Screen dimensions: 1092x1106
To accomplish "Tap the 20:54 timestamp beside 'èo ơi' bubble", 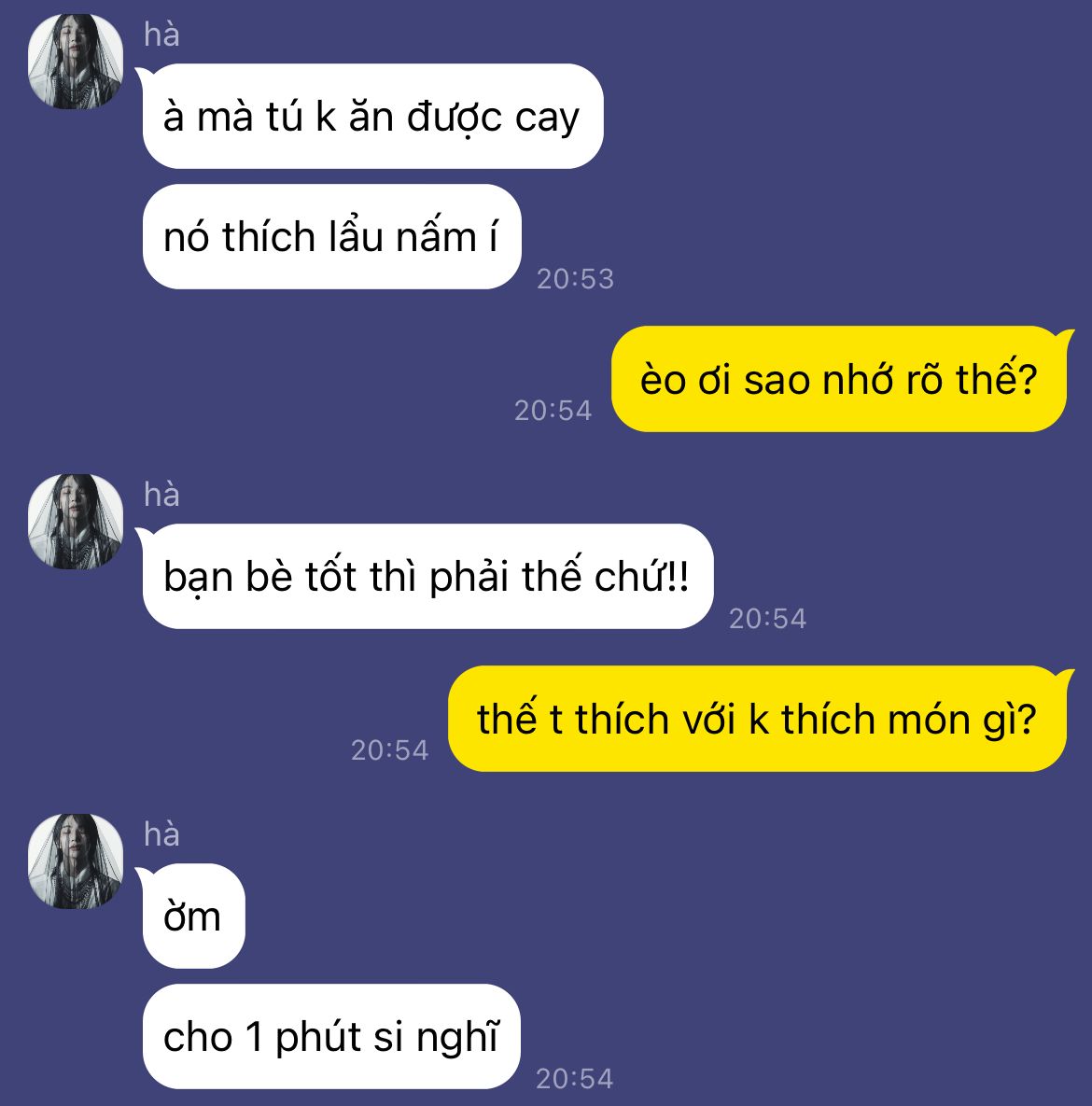I will point(553,411).
